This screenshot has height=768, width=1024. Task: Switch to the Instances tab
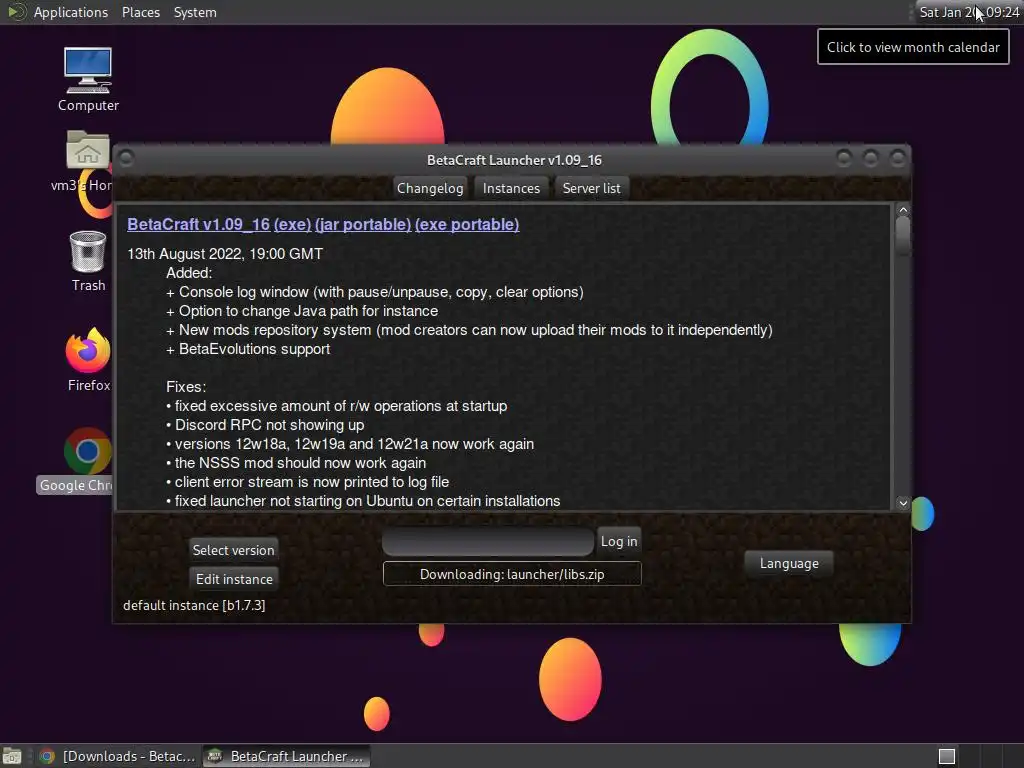511,188
